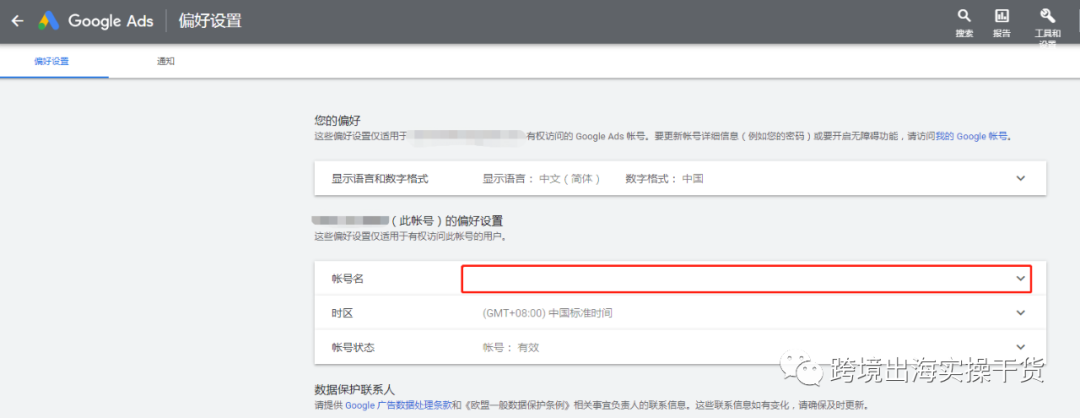This screenshot has height=418, width=1080.
Task: Click 显示语言： 中文（简体） text
Action: tap(542, 179)
